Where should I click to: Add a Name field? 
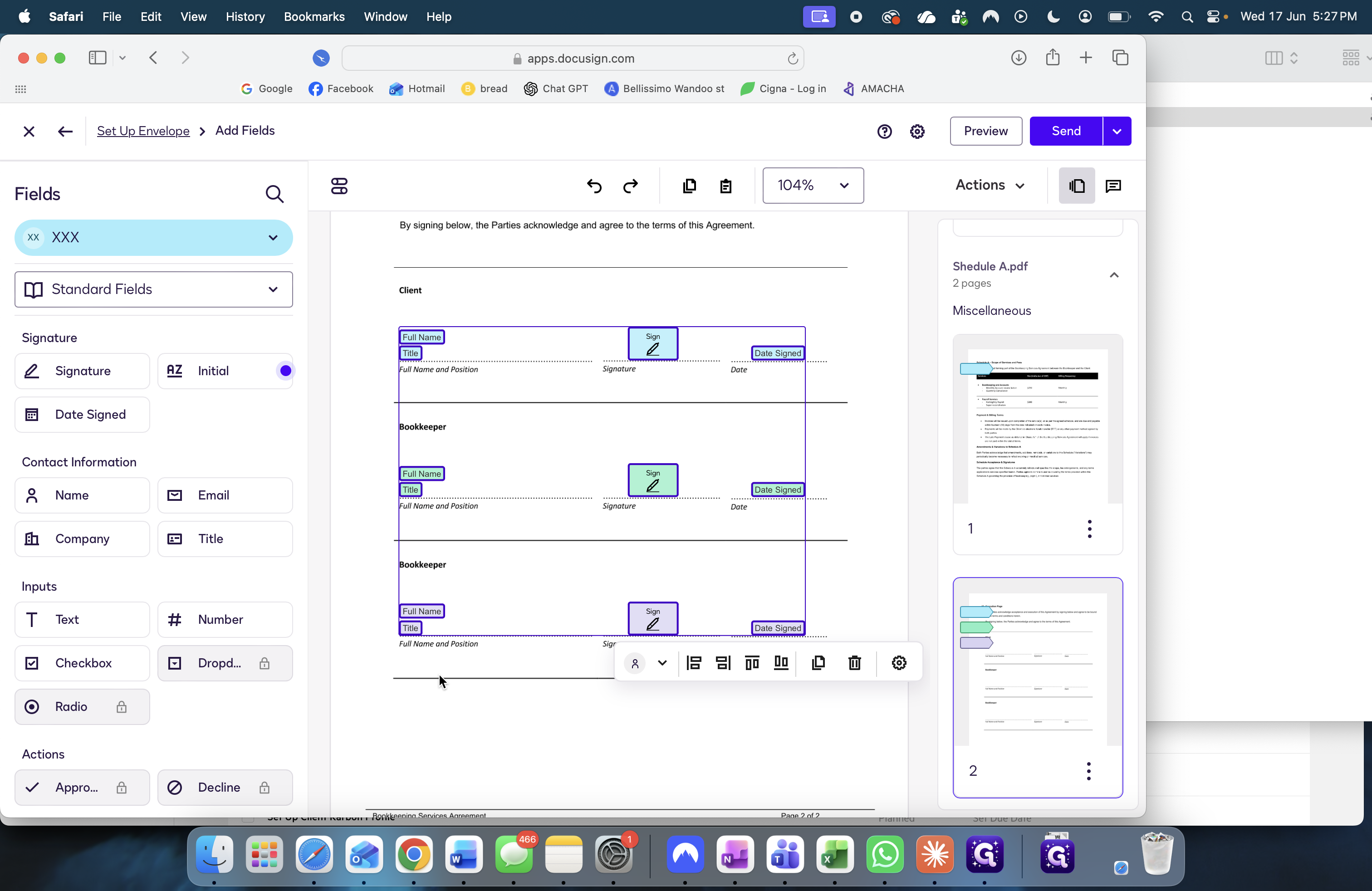click(83, 495)
